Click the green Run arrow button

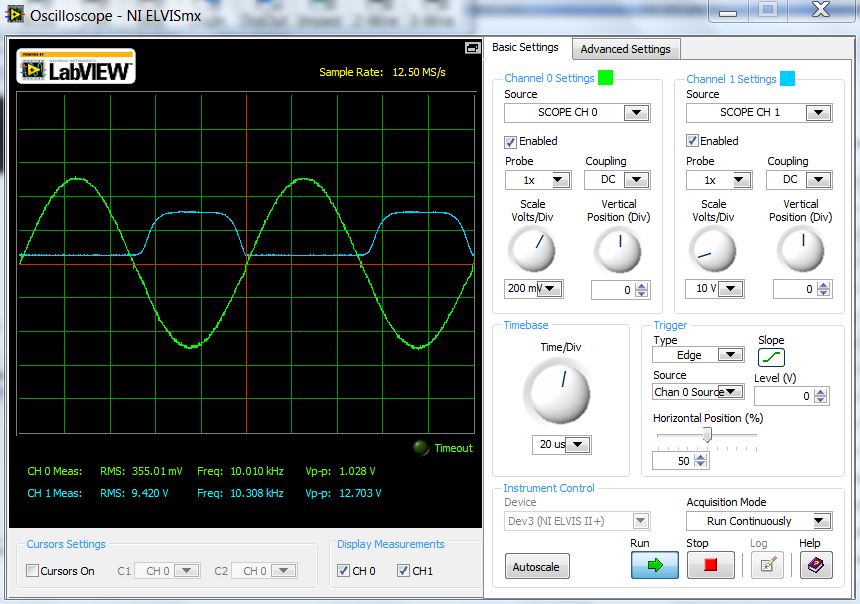click(654, 565)
